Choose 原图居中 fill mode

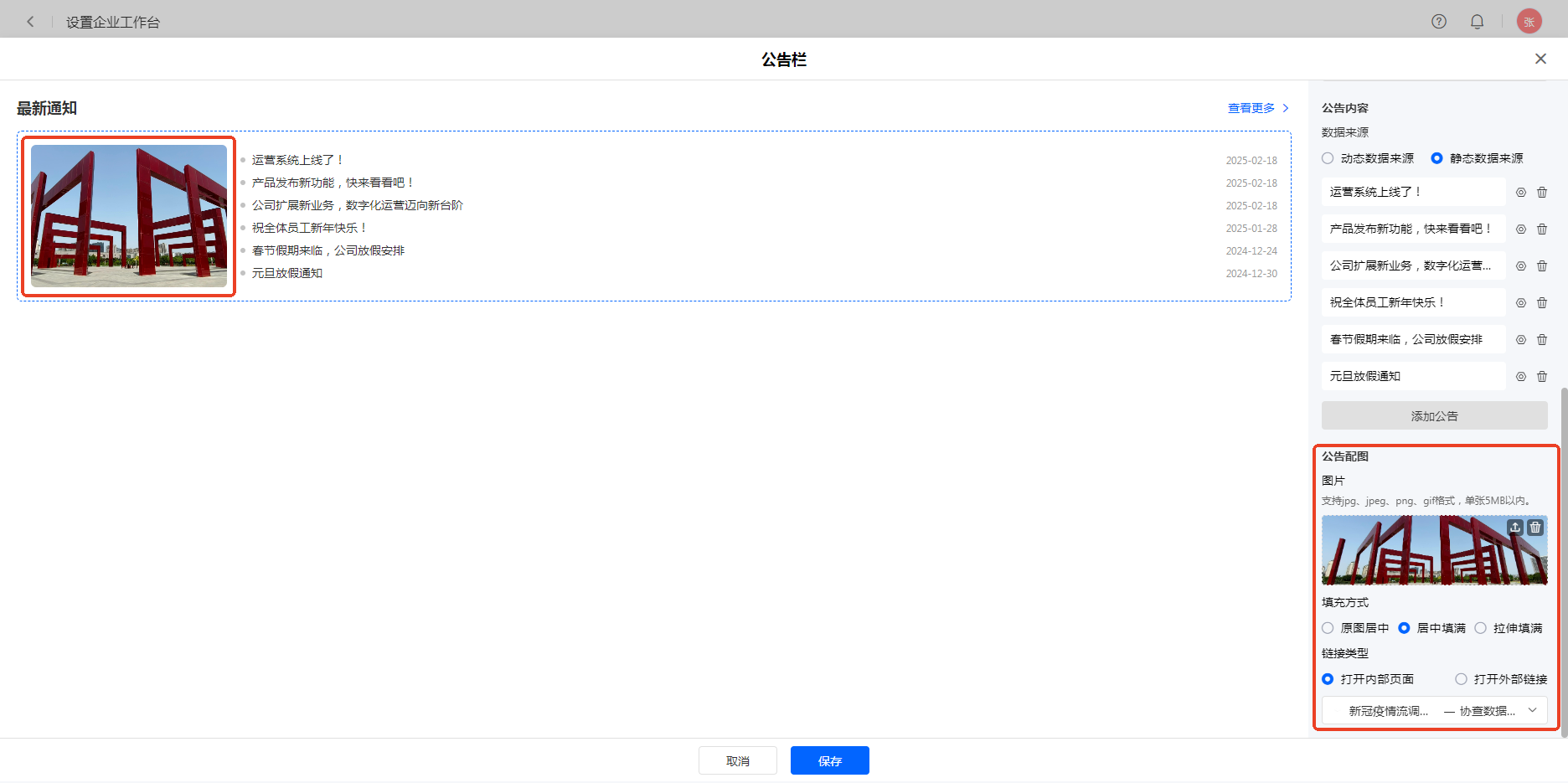[1328, 628]
